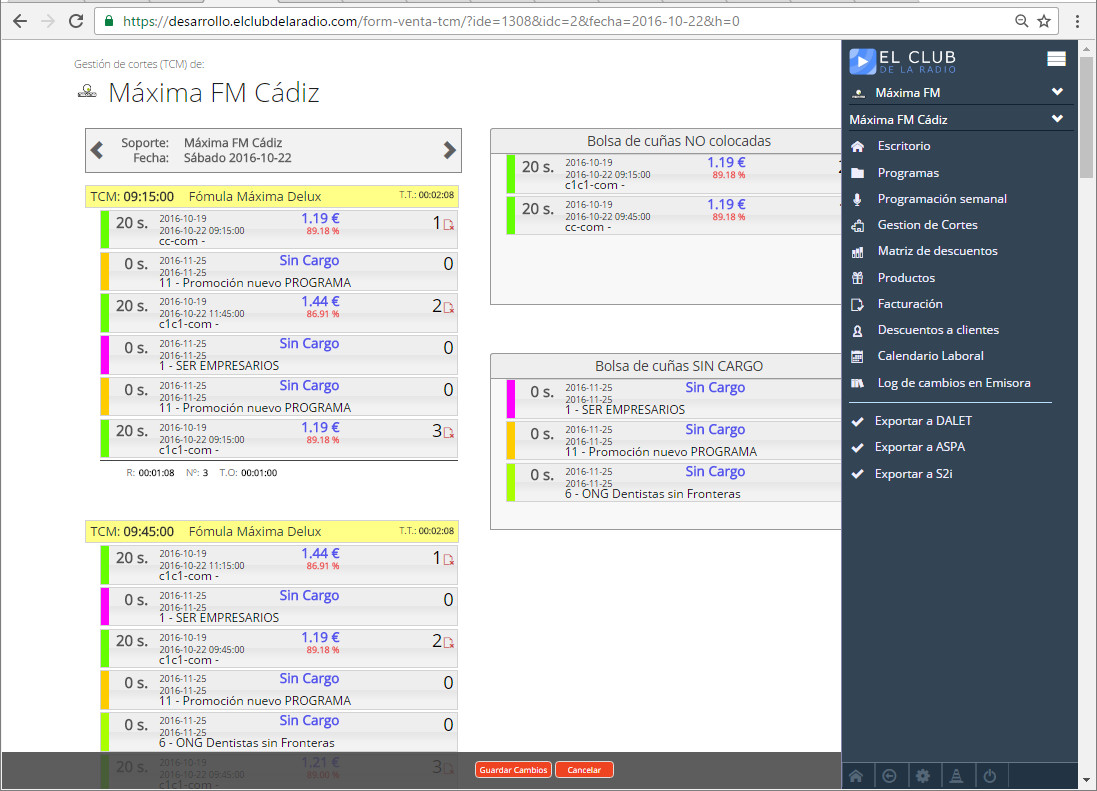The image size is (1097, 791).
Task: Click the traffic cone icon in footer
Action: pos(956,776)
